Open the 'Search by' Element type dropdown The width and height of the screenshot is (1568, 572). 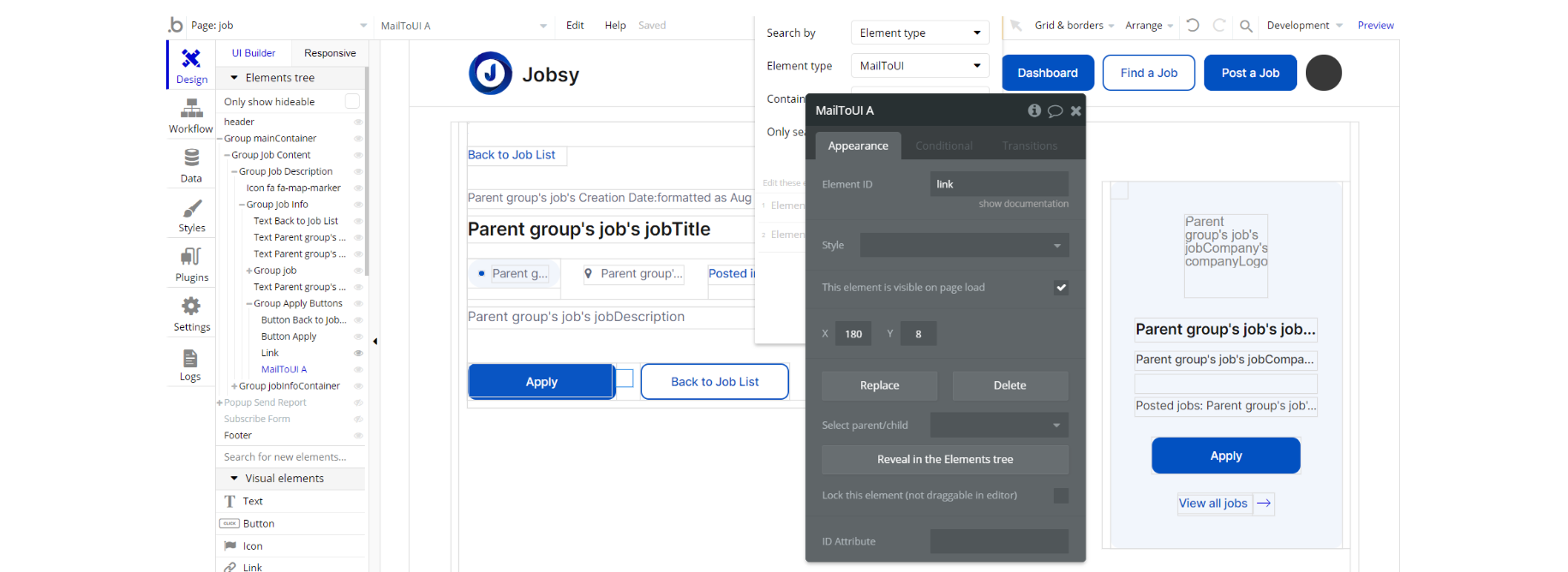pos(919,33)
